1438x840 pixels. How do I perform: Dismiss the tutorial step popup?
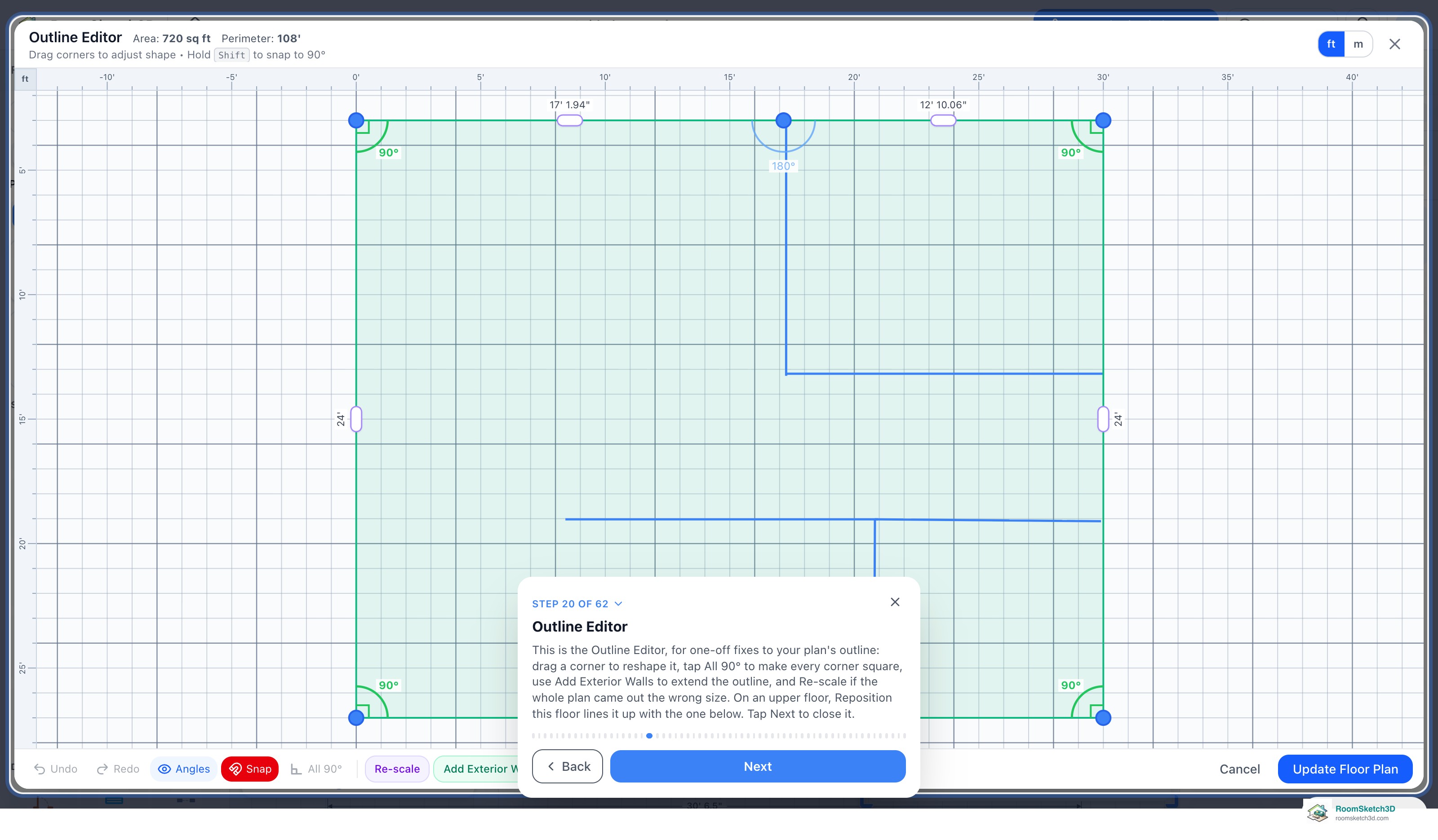pos(895,601)
